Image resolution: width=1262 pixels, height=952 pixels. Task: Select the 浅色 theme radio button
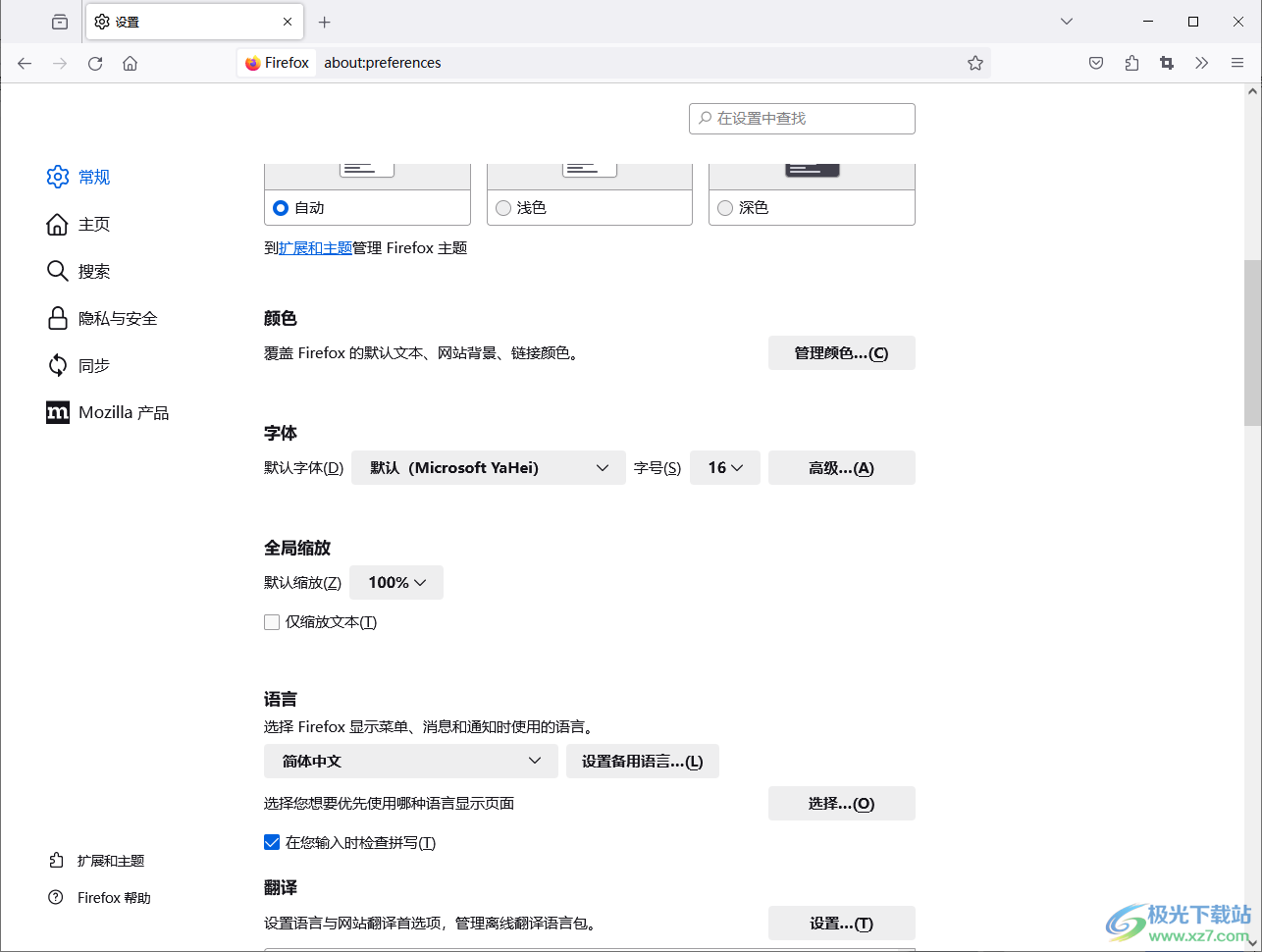click(503, 208)
